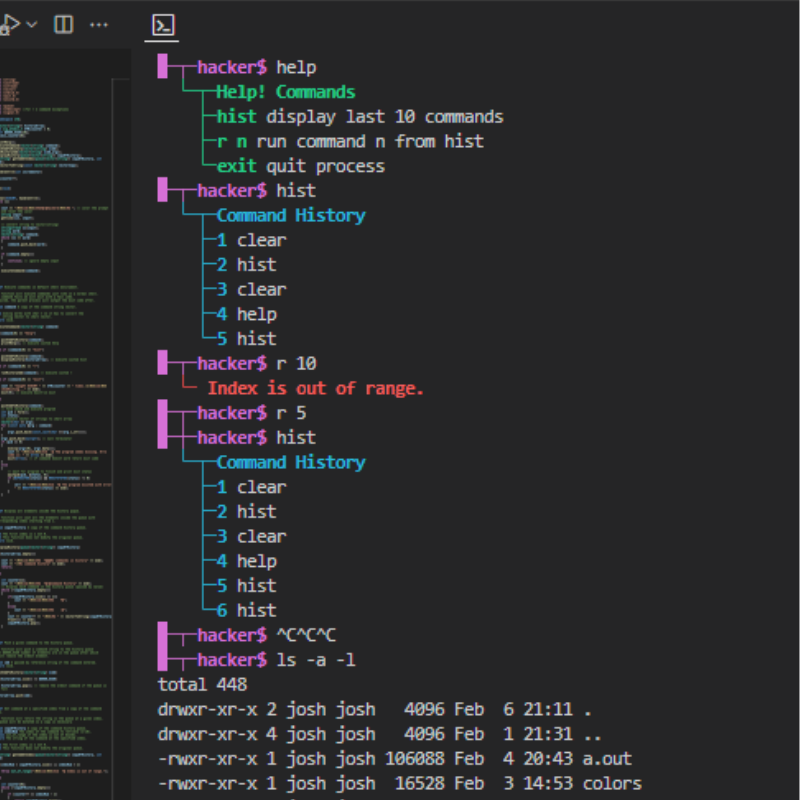Image resolution: width=800 pixels, height=800 pixels.
Task: Click the "hacker$ r 10" prompt line
Action: click(x=256, y=363)
